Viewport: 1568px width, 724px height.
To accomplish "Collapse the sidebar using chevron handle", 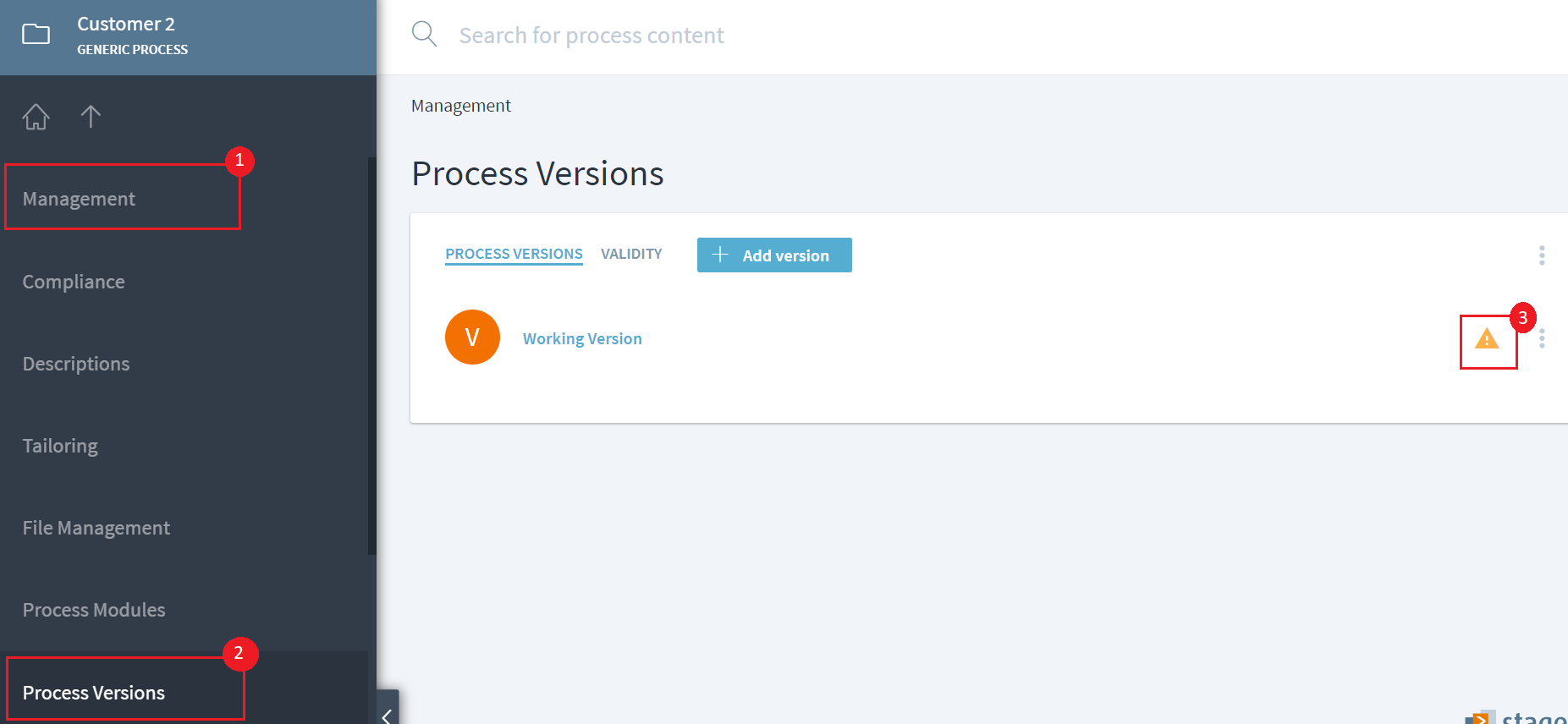I will tap(387, 712).
